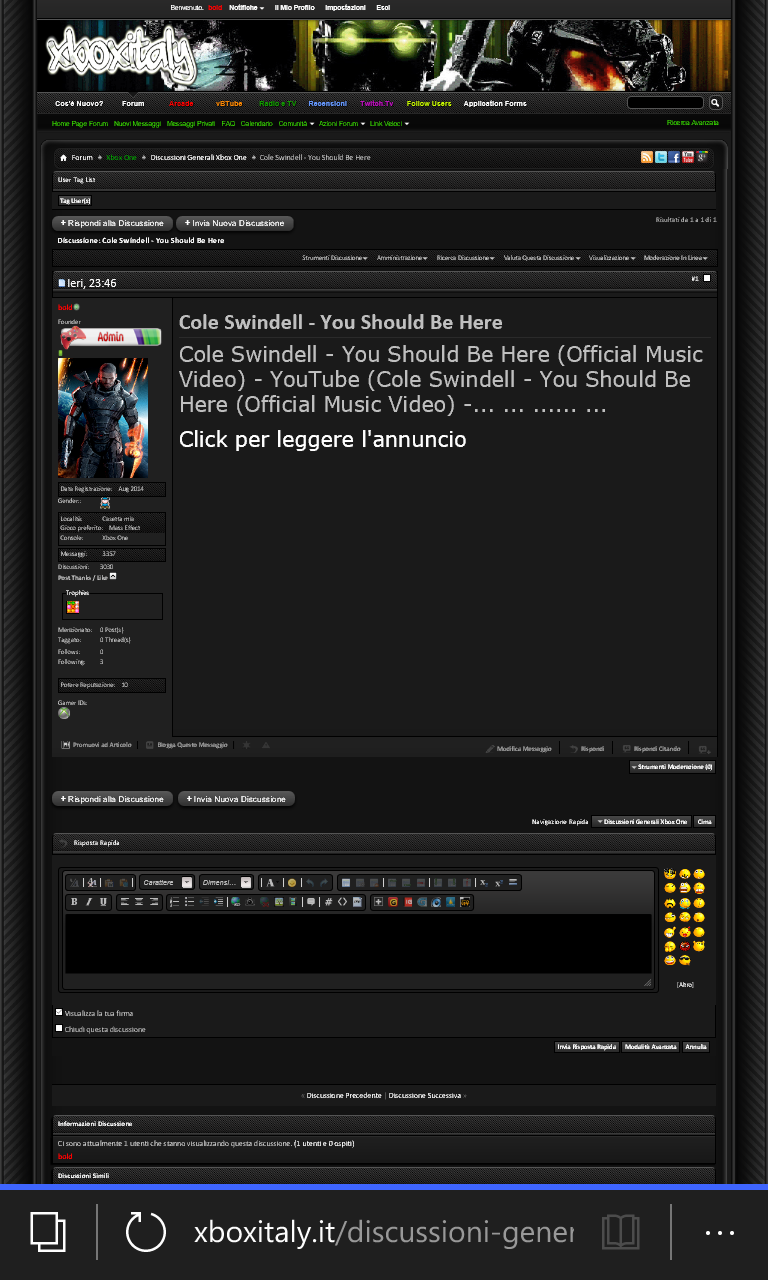Open the Notifiche dropdown in header
The height and width of the screenshot is (1280, 768).
point(246,7)
